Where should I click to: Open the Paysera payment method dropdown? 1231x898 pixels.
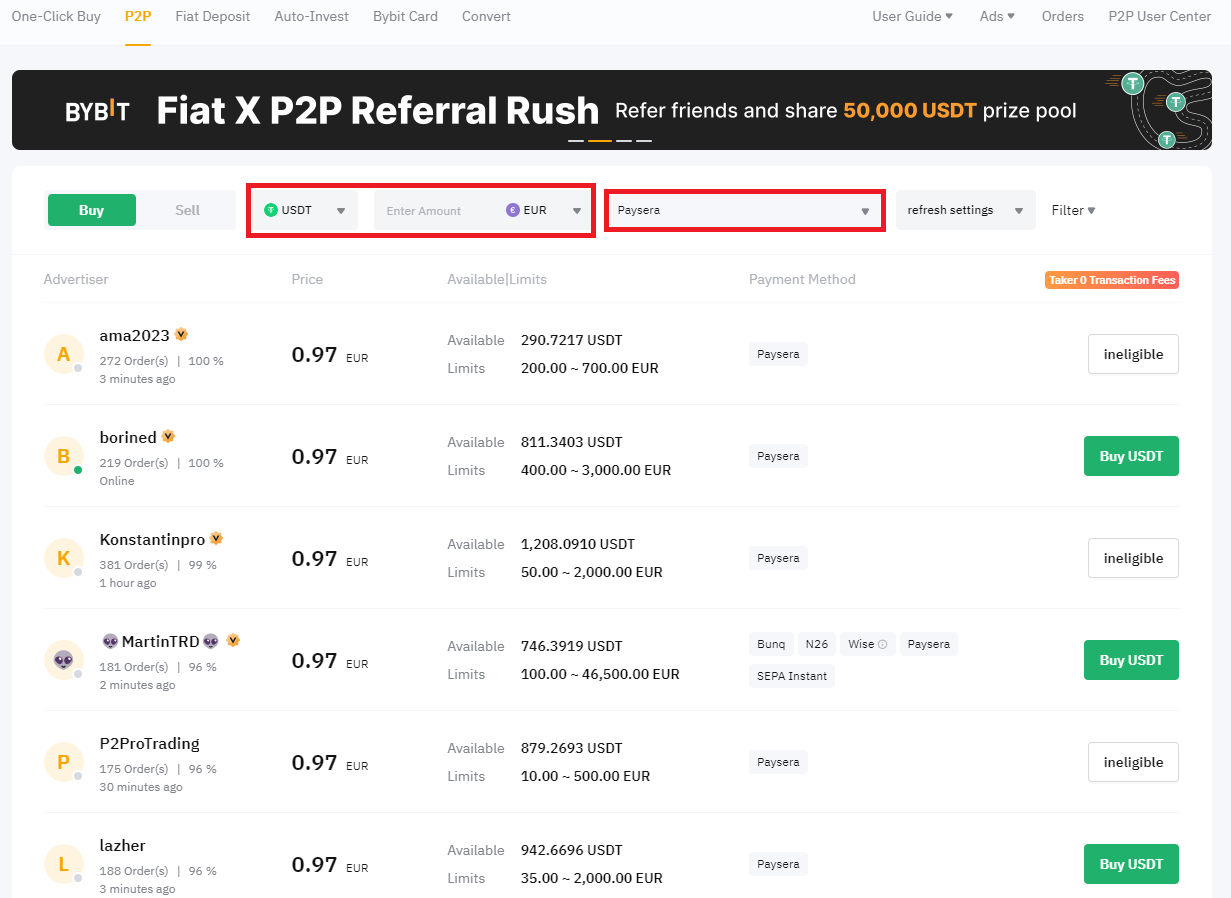tap(744, 210)
